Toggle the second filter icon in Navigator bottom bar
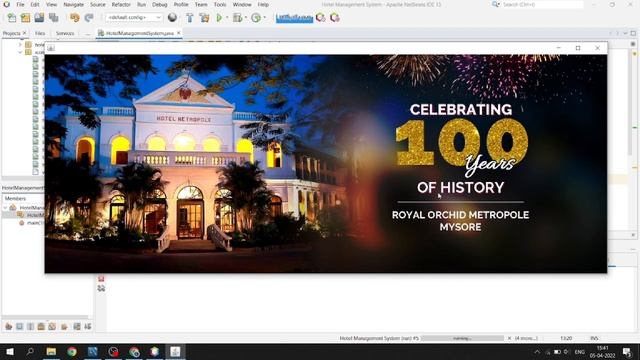The image size is (640, 360). (20, 327)
